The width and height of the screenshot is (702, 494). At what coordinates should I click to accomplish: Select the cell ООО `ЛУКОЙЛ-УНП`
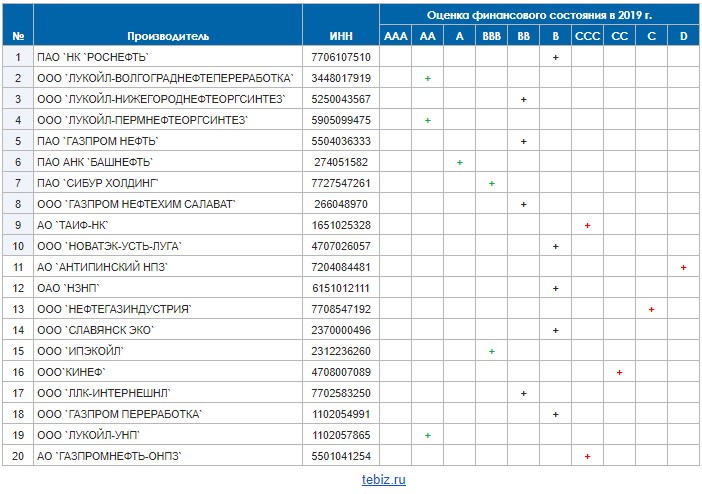pos(168,435)
